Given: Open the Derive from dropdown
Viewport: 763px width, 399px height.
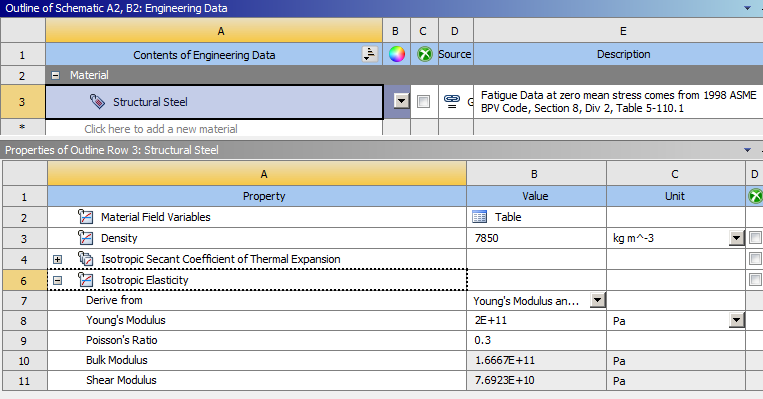Looking at the screenshot, I should 598,300.
